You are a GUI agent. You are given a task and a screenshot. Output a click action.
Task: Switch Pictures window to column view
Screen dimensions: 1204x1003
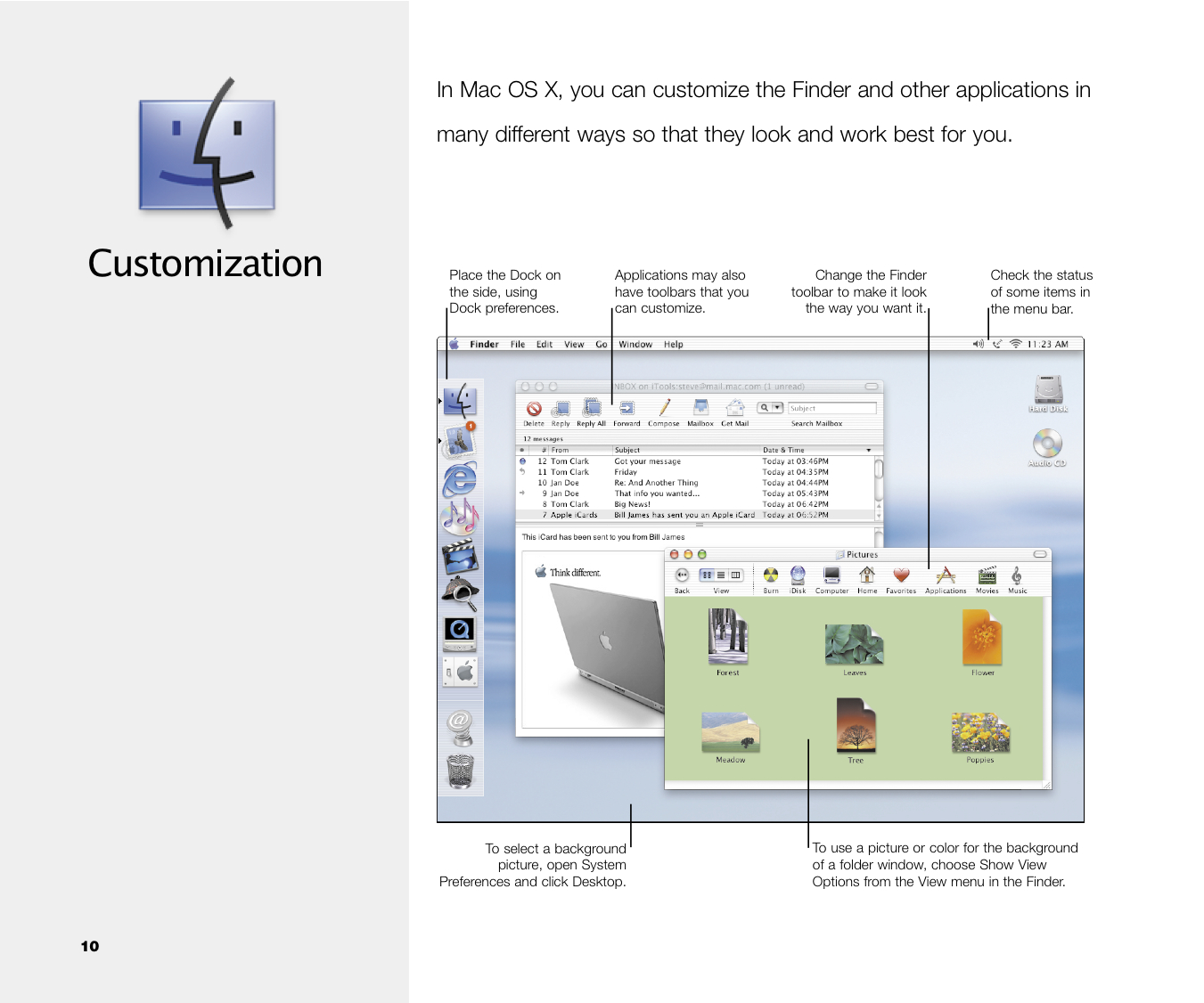pos(735,575)
